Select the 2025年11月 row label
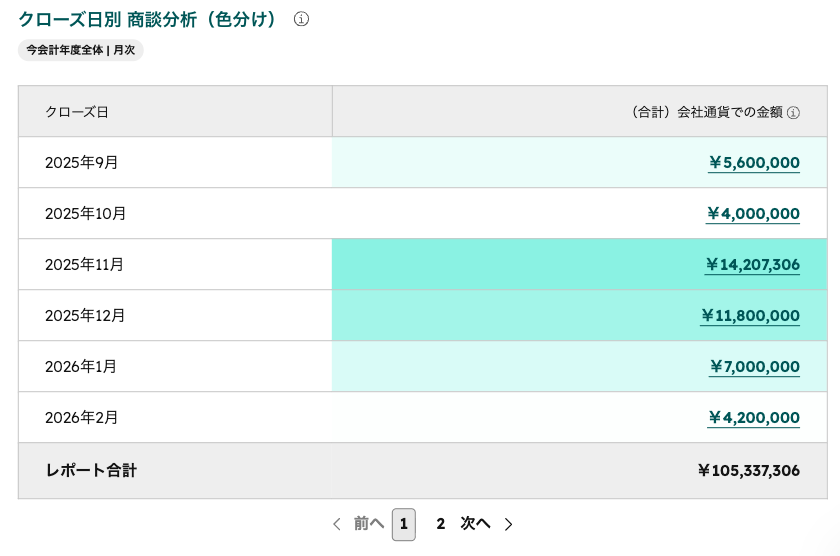The width and height of the screenshot is (840, 556). [84, 265]
